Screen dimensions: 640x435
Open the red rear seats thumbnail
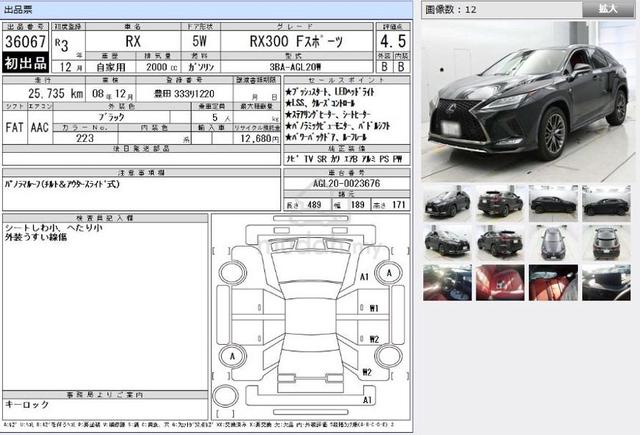pyautogui.click(x=553, y=282)
